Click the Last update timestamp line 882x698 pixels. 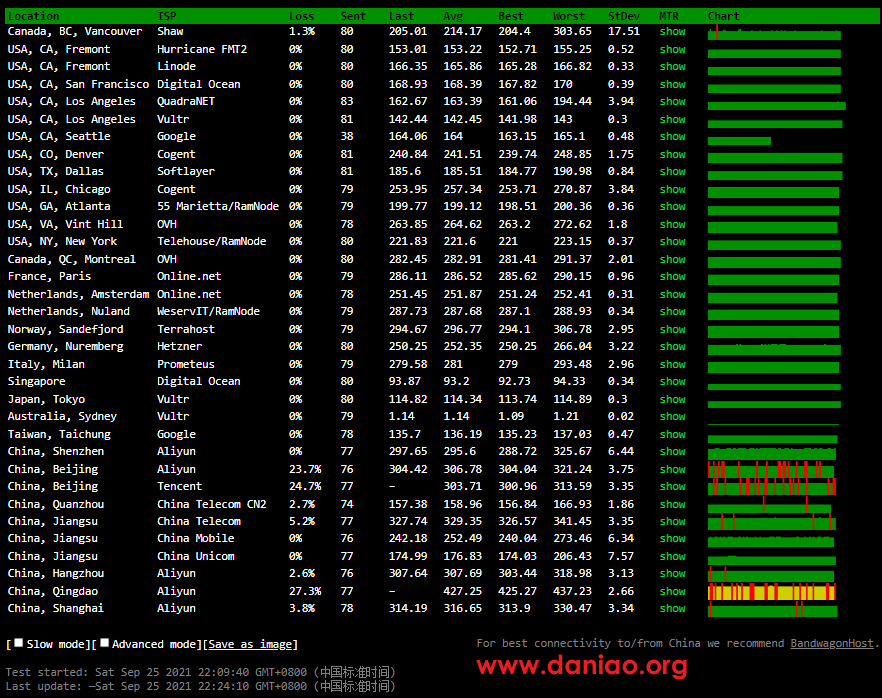[x=201, y=686]
